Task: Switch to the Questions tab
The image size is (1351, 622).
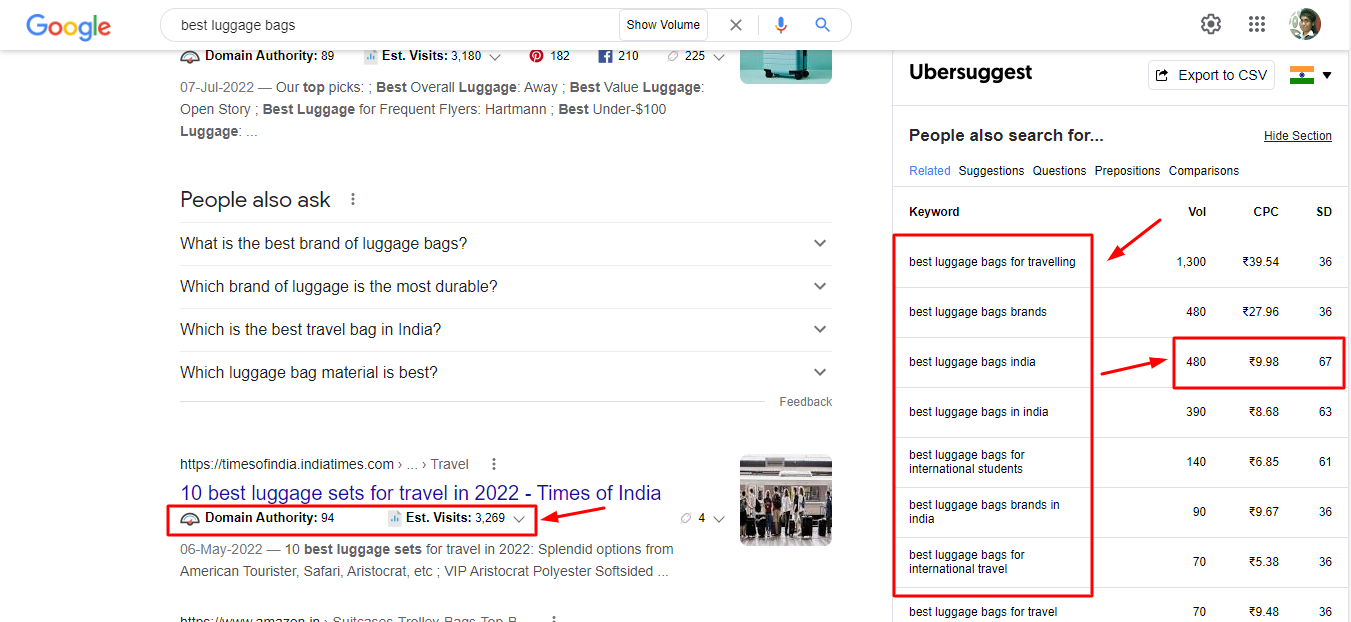Action: pos(1059,171)
